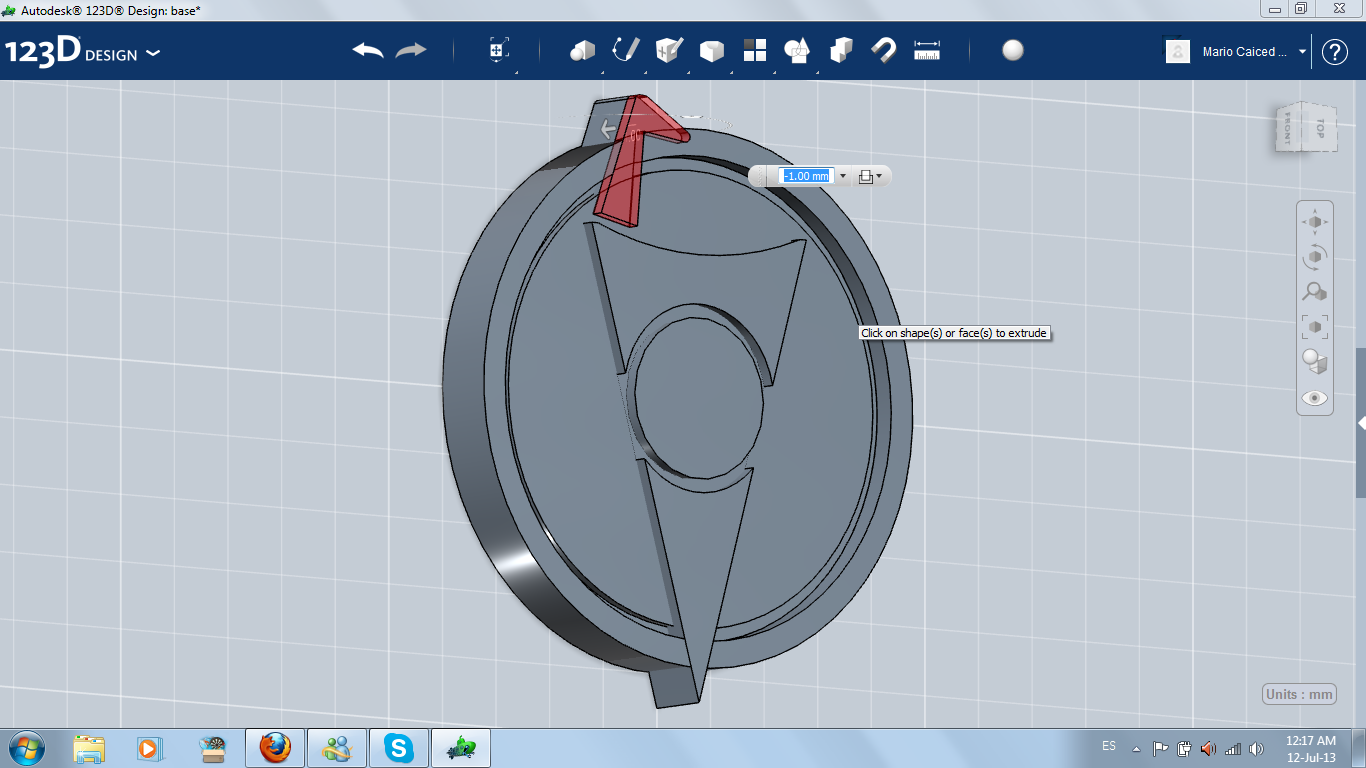Click the Units : mm button
The height and width of the screenshot is (768, 1366).
coord(1299,695)
